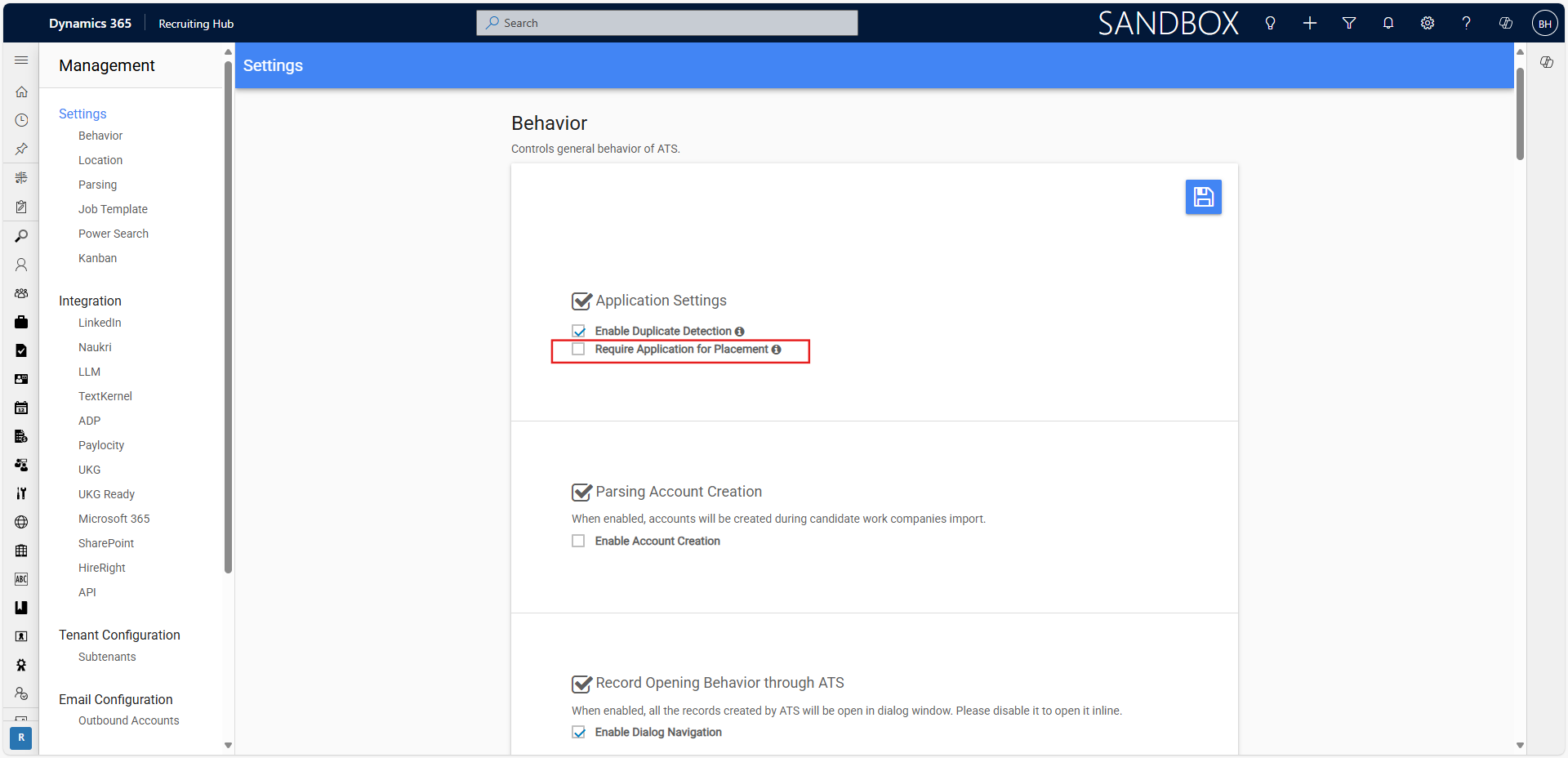Open SharePoint integration settings
1568x758 pixels.
pyautogui.click(x=106, y=543)
